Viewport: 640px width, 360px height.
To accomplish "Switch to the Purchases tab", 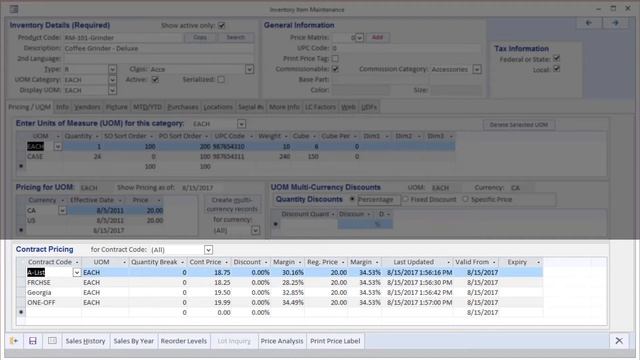I will (x=183, y=107).
